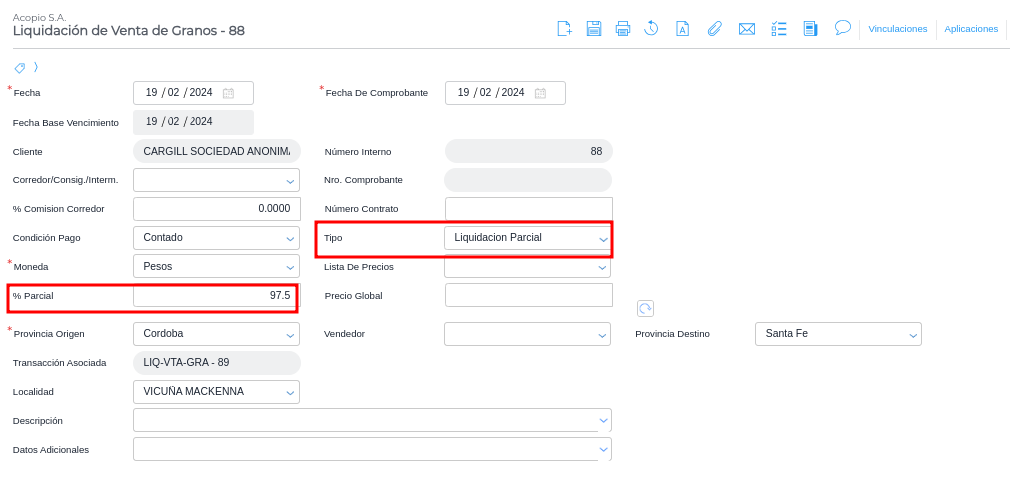Click the new document icon

(x=564, y=28)
